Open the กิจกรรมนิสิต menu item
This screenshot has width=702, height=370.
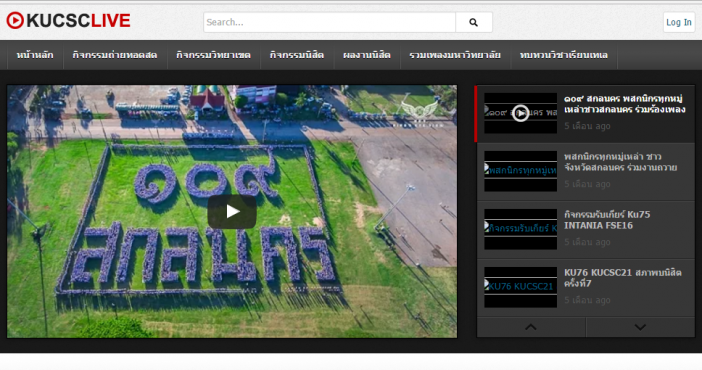coord(297,55)
